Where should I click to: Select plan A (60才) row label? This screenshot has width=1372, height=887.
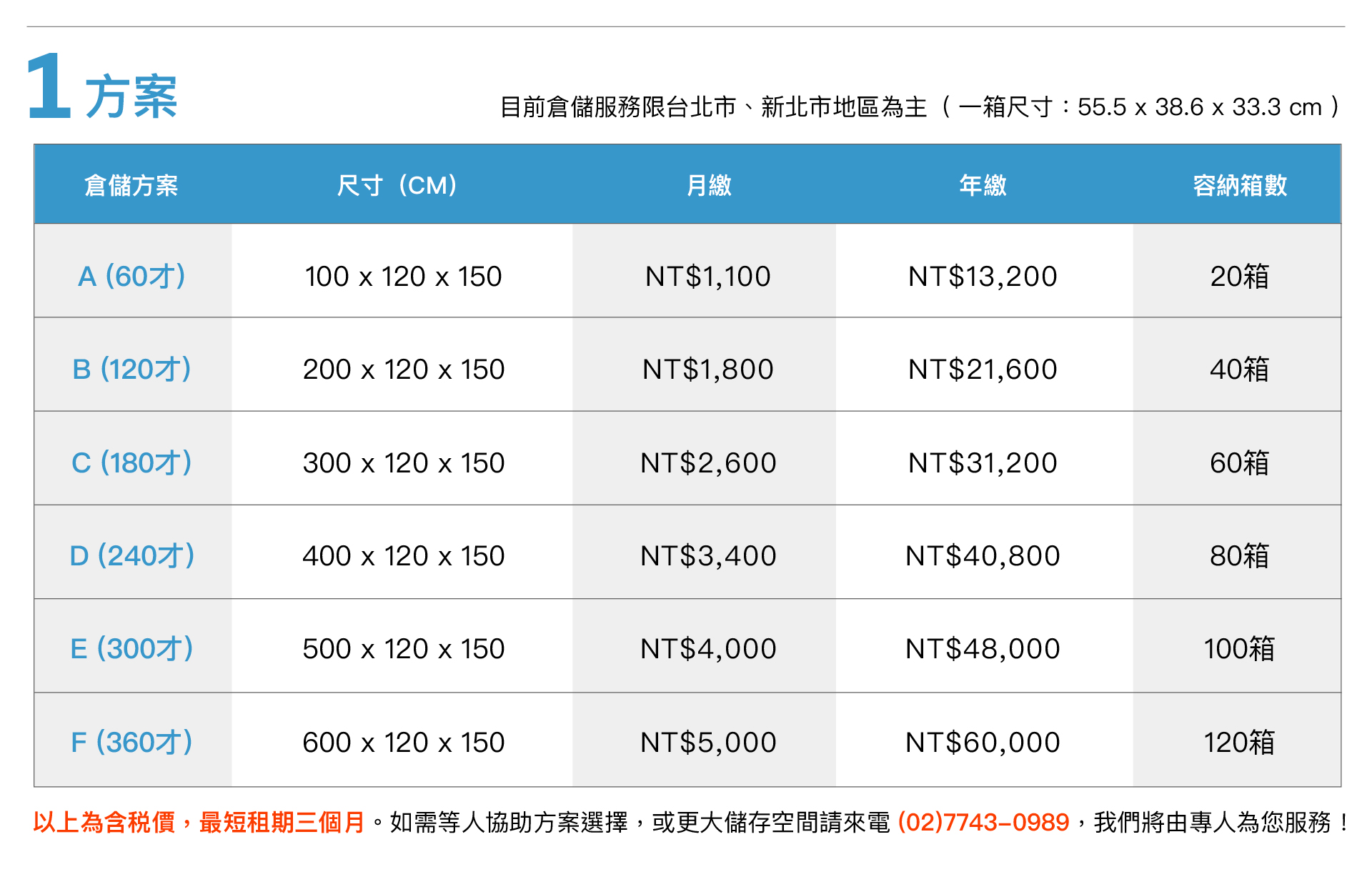pyautogui.click(x=131, y=276)
